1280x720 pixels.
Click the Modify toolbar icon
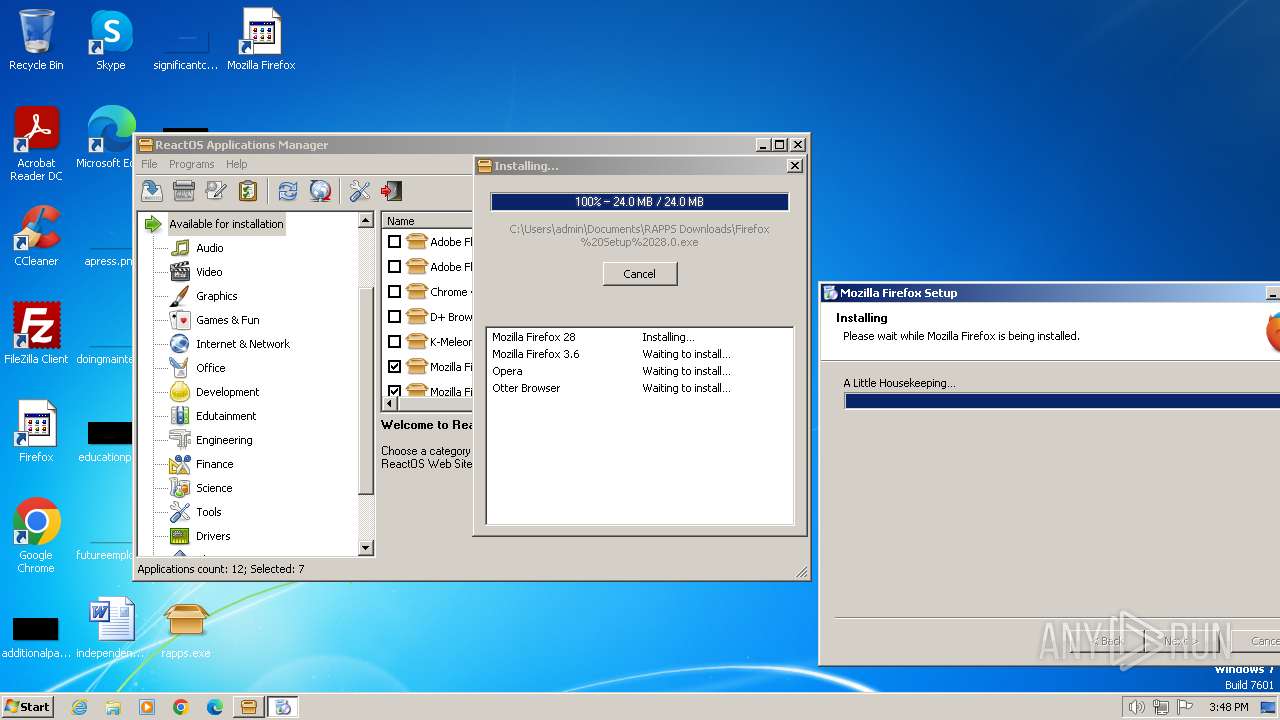pos(216,191)
